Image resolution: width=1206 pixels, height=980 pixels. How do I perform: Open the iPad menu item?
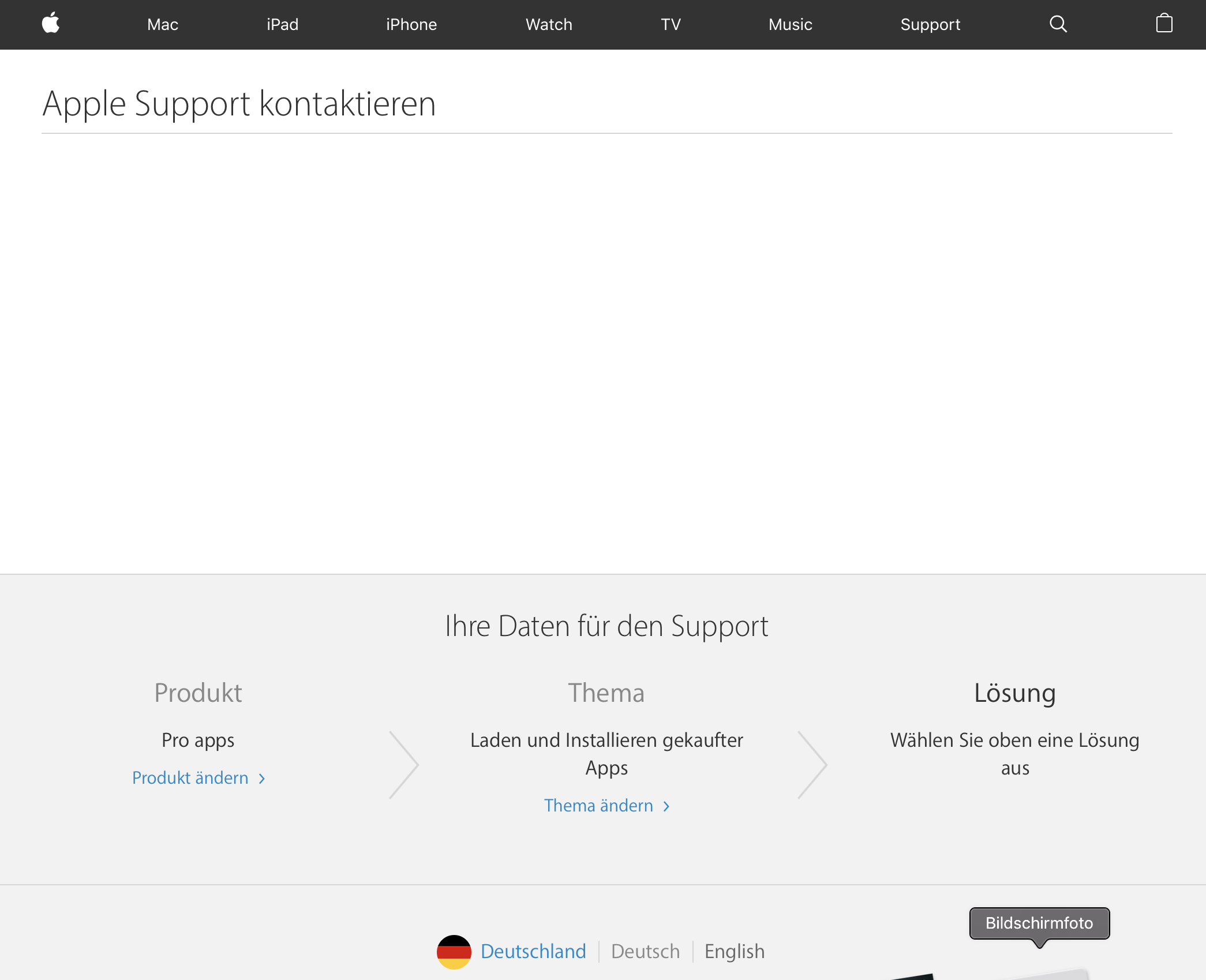(282, 24)
